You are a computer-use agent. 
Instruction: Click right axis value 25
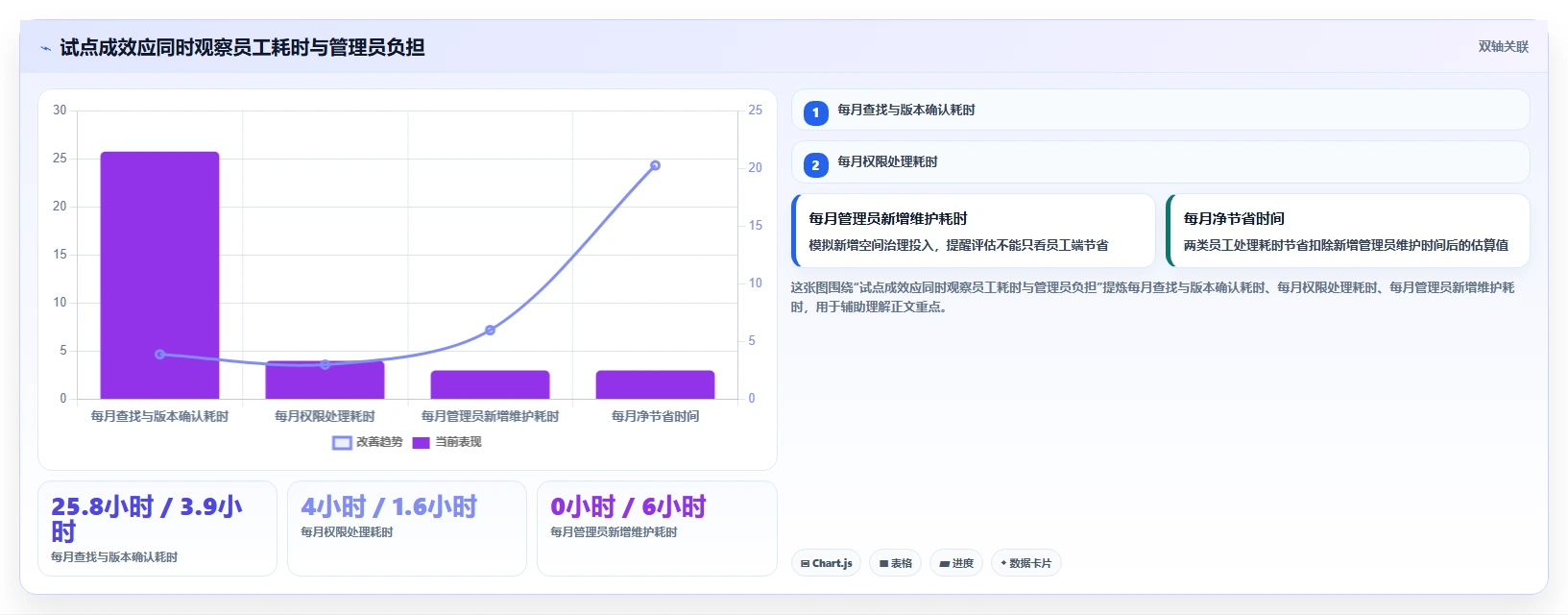[756, 111]
